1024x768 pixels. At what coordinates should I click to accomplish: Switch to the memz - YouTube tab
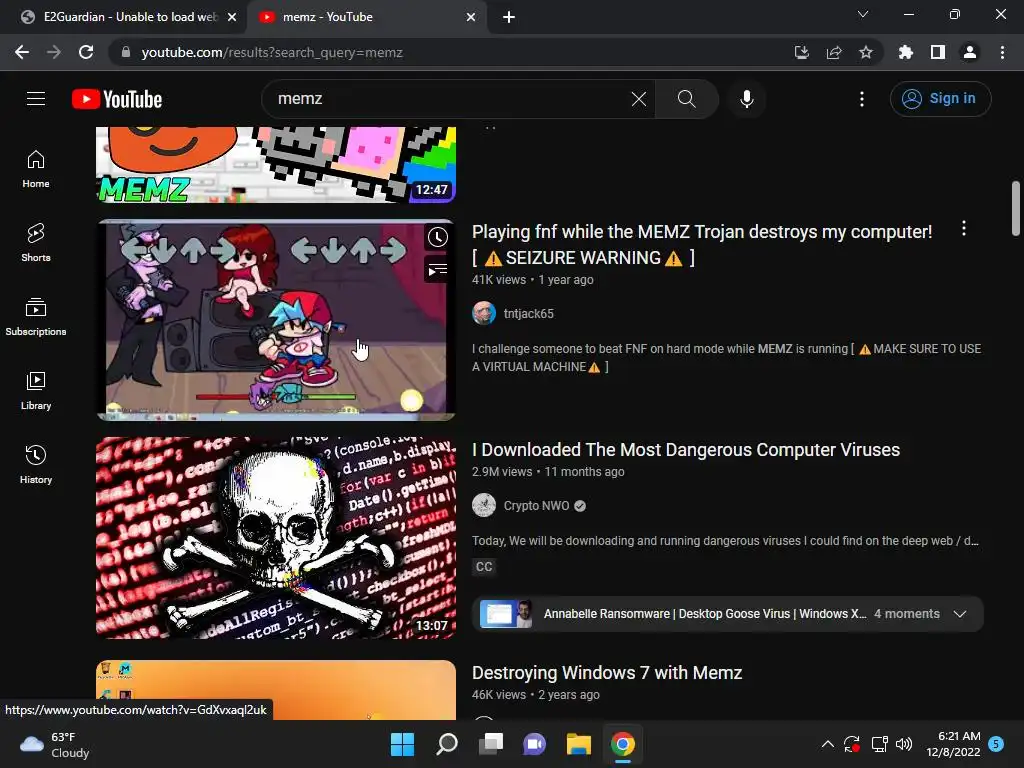tap(366, 17)
